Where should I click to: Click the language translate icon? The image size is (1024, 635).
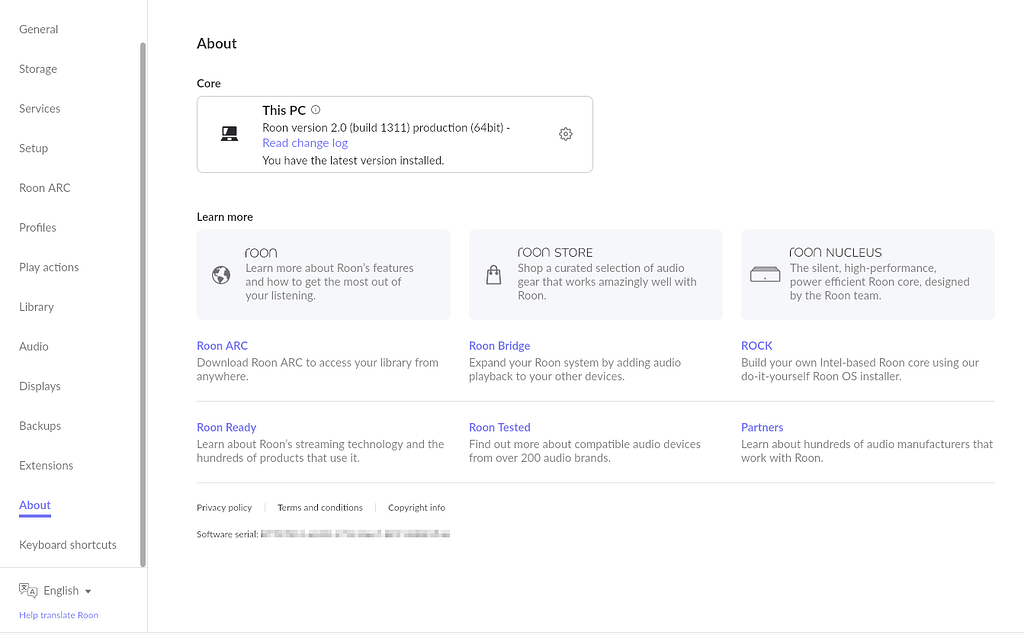tap(28, 591)
